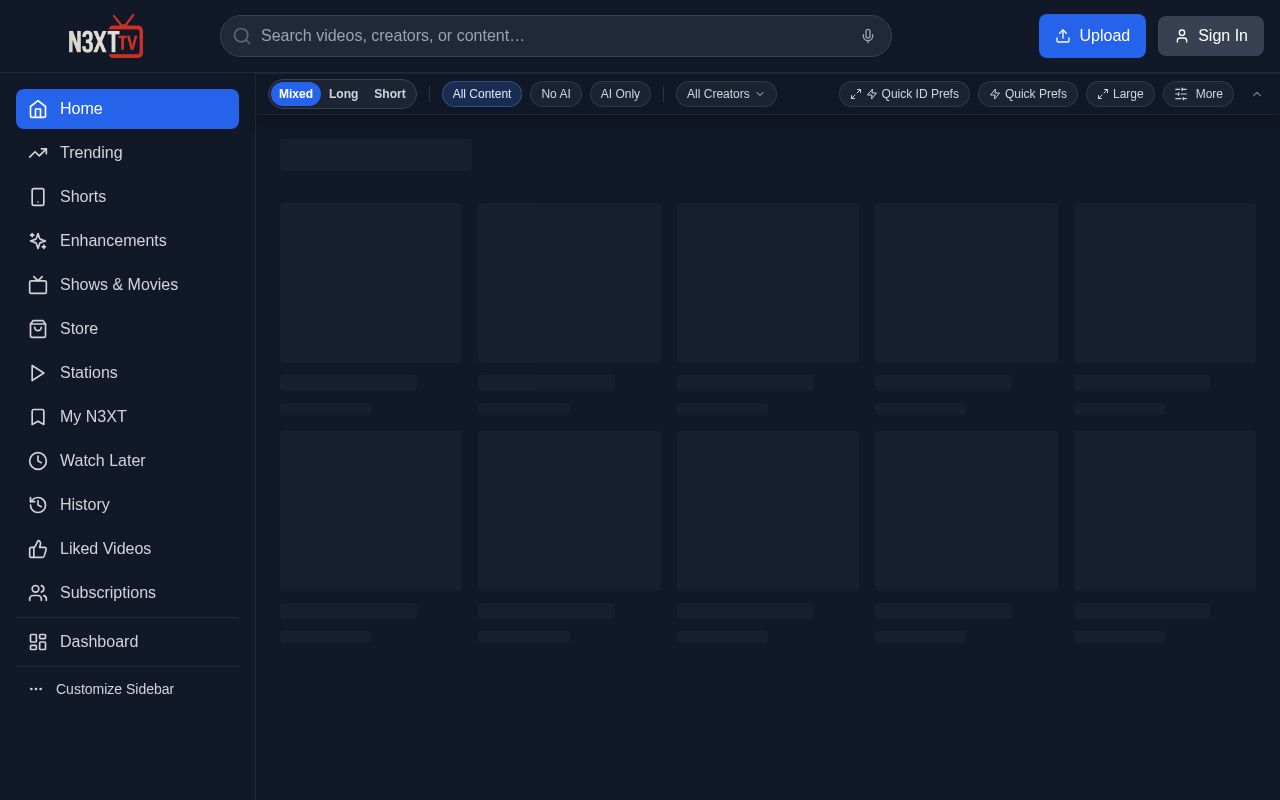Click the search magnifier icon
Image resolution: width=1280 pixels, height=800 pixels.
click(242, 36)
